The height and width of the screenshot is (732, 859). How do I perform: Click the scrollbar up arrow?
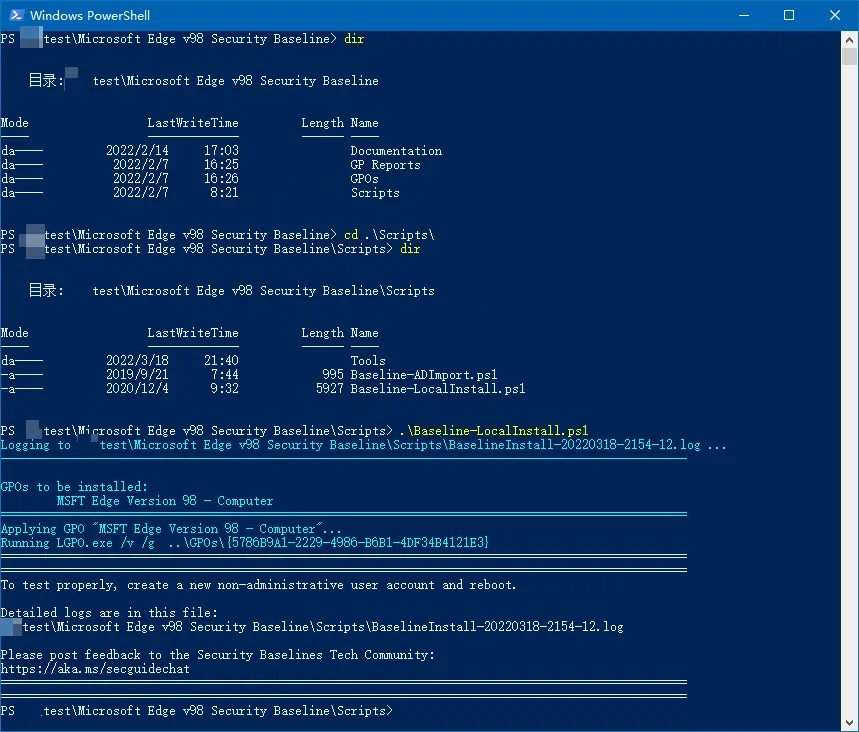849,39
